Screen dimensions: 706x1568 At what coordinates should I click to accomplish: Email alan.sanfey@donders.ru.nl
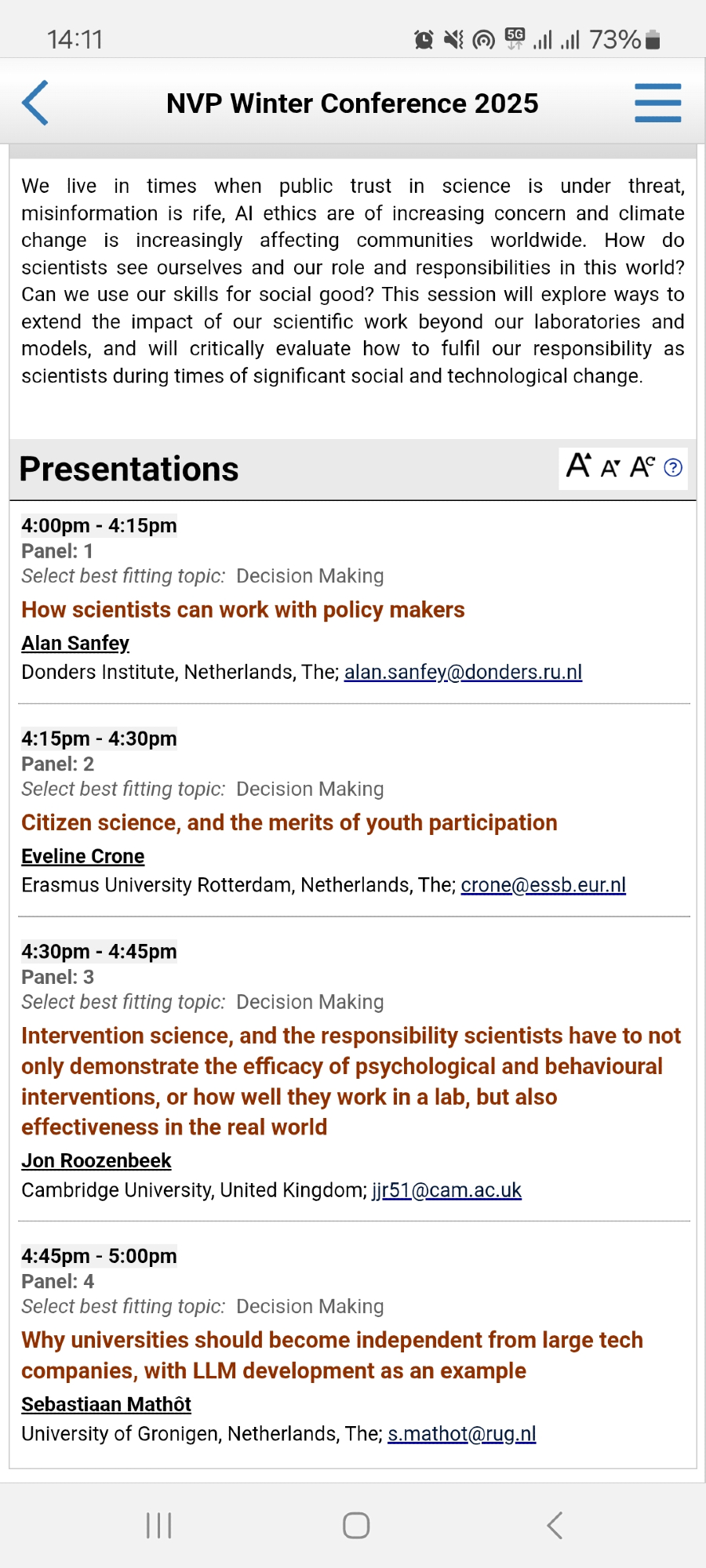point(463,672)
